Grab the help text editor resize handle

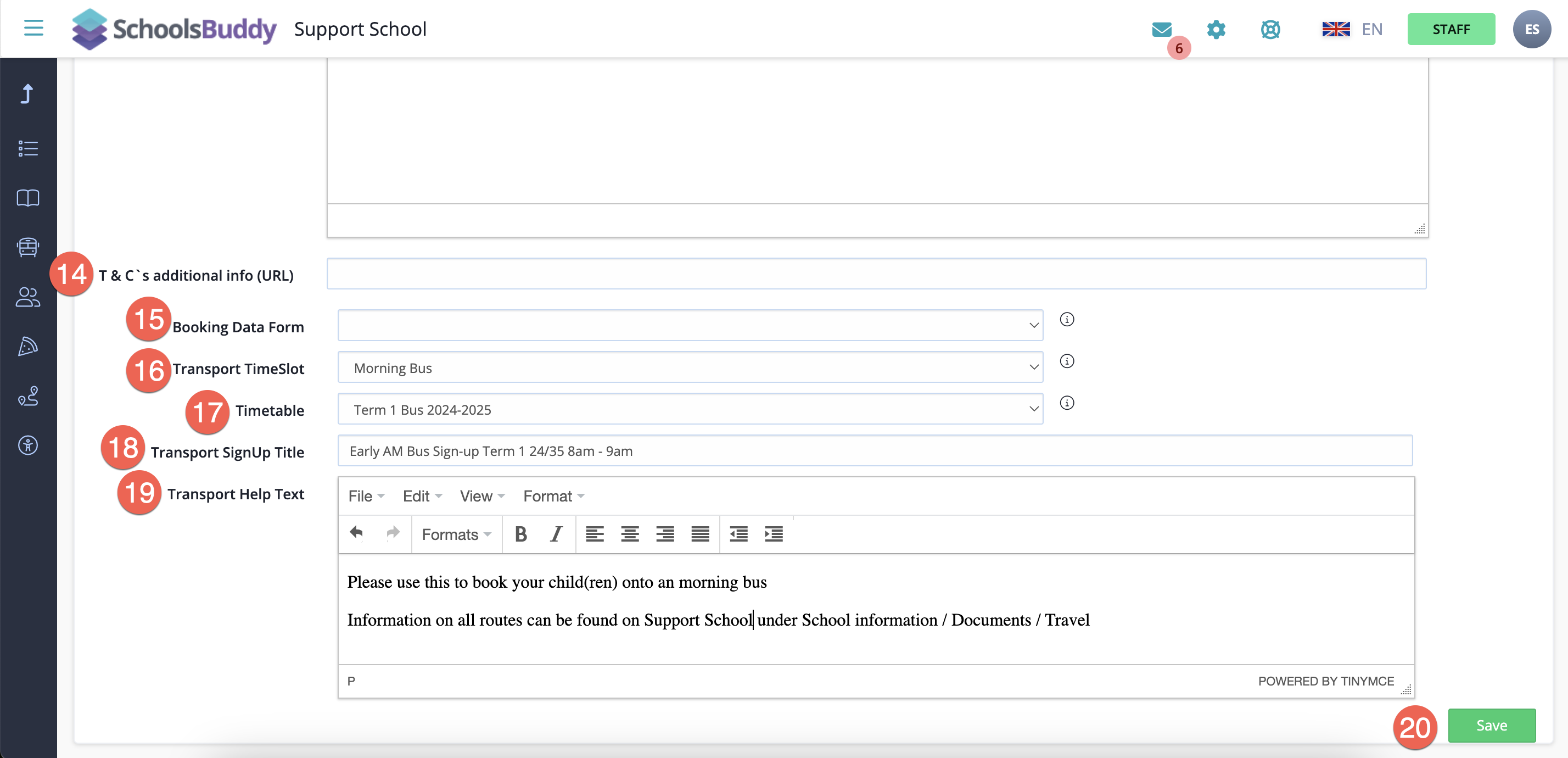[1405, 689]
